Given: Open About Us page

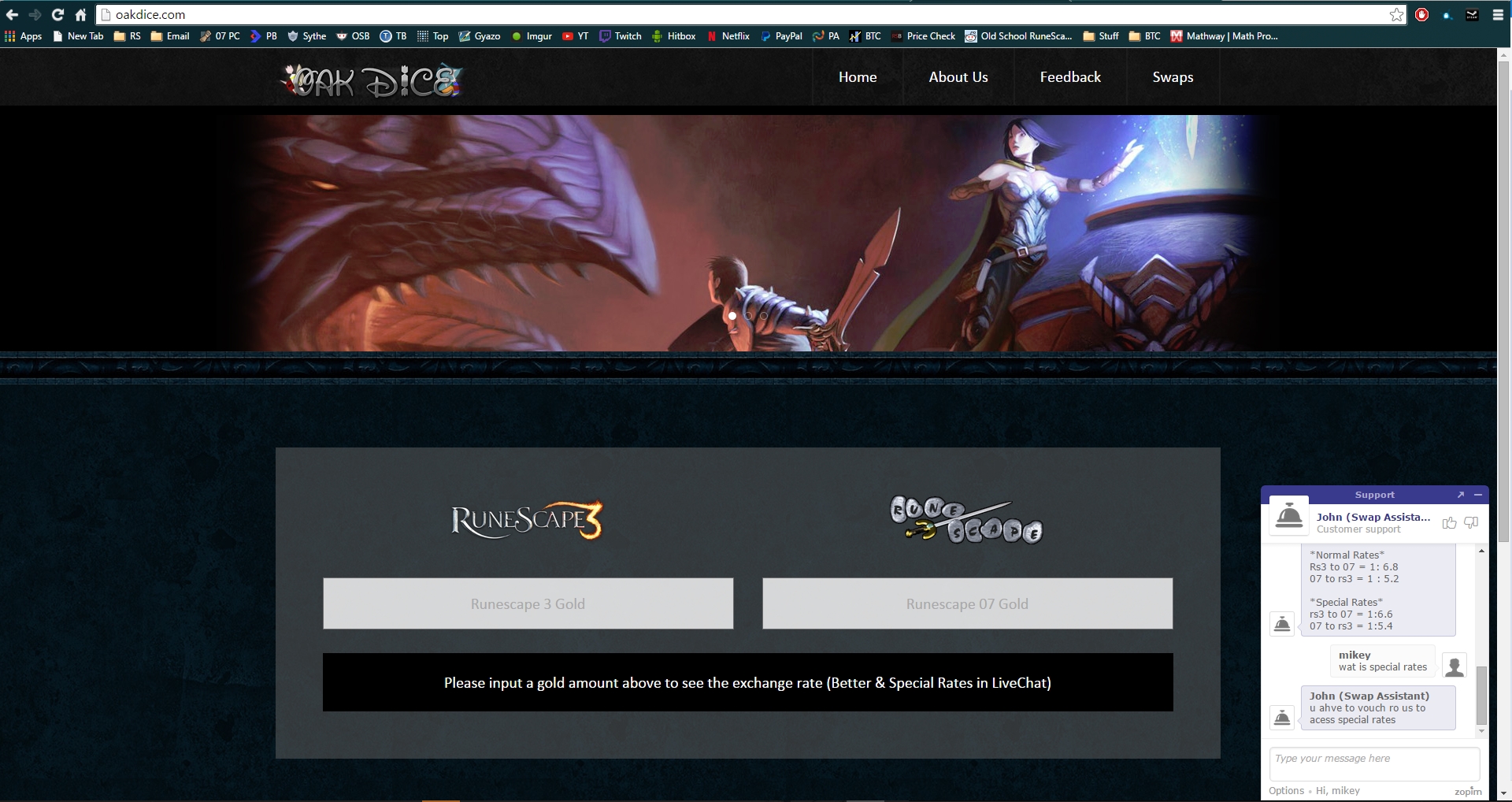Looking at the screenshot, I should [958, 77].
